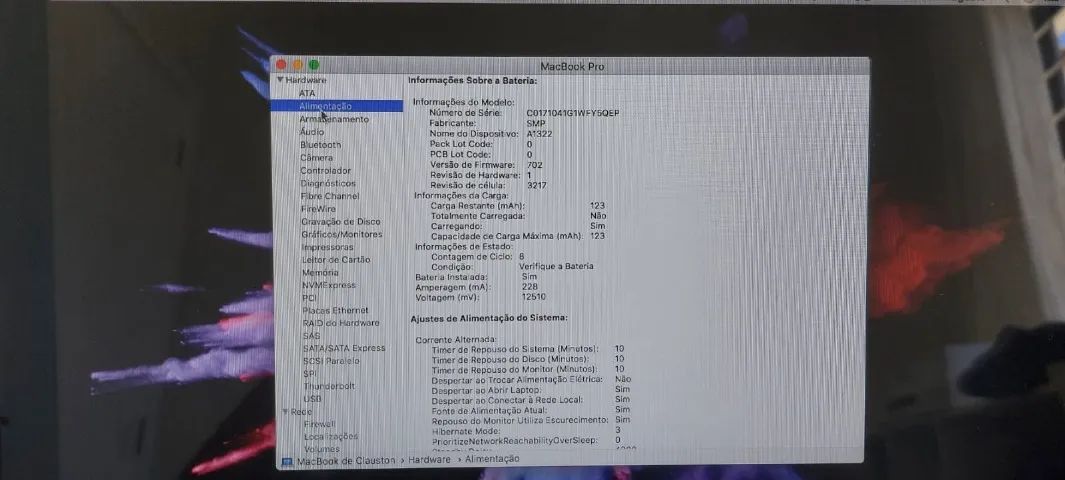Click the Corrente Alternada label
The image size is (1065, 480).
[x=456, y=339]
